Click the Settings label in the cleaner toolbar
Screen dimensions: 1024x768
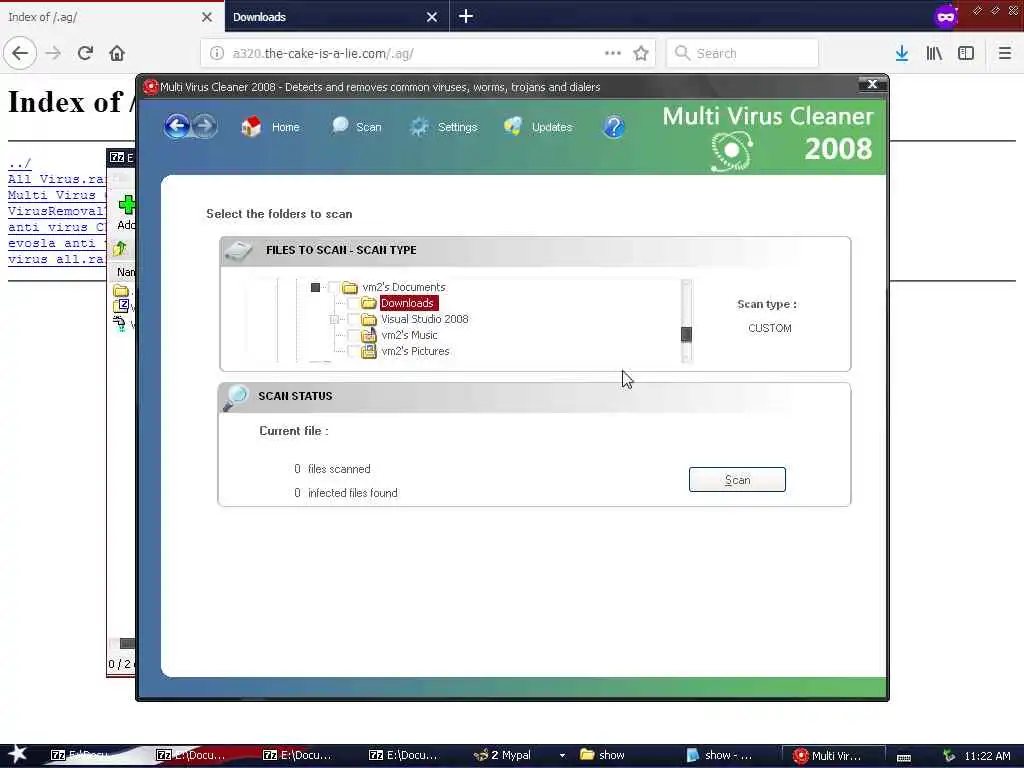pos(457,127)
